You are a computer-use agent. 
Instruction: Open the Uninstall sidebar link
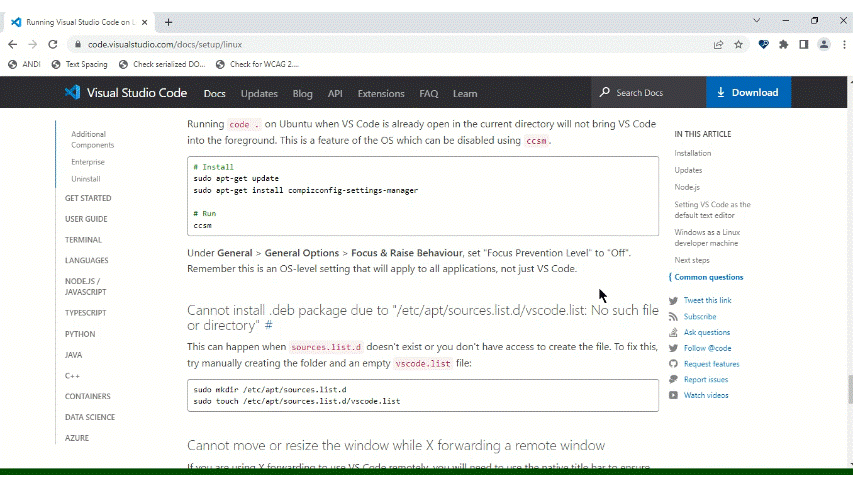pos(85,179)
